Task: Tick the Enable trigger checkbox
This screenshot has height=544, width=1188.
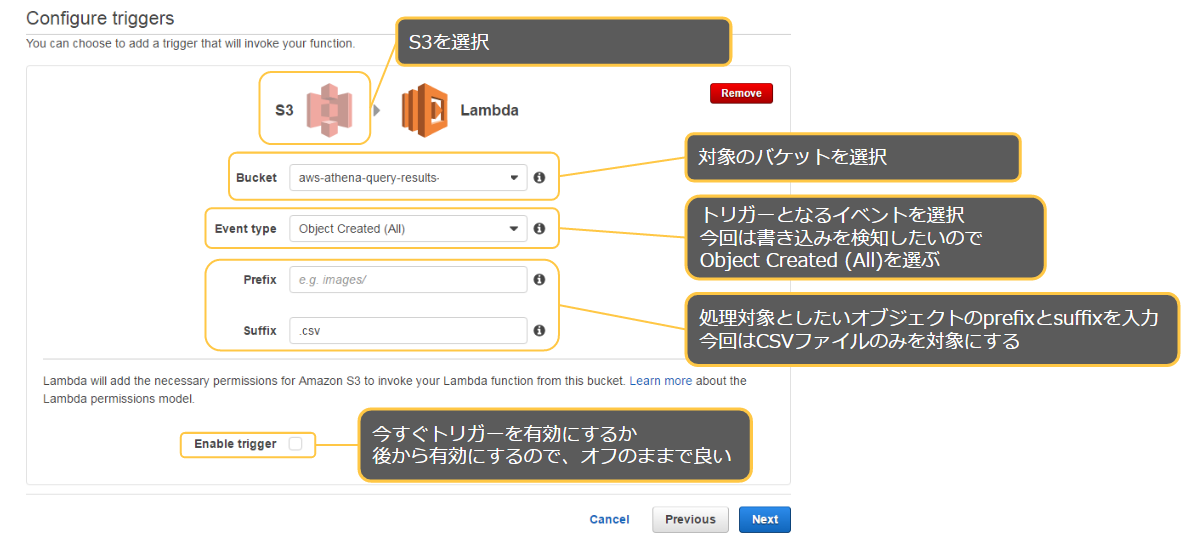Action: (295, 444)
